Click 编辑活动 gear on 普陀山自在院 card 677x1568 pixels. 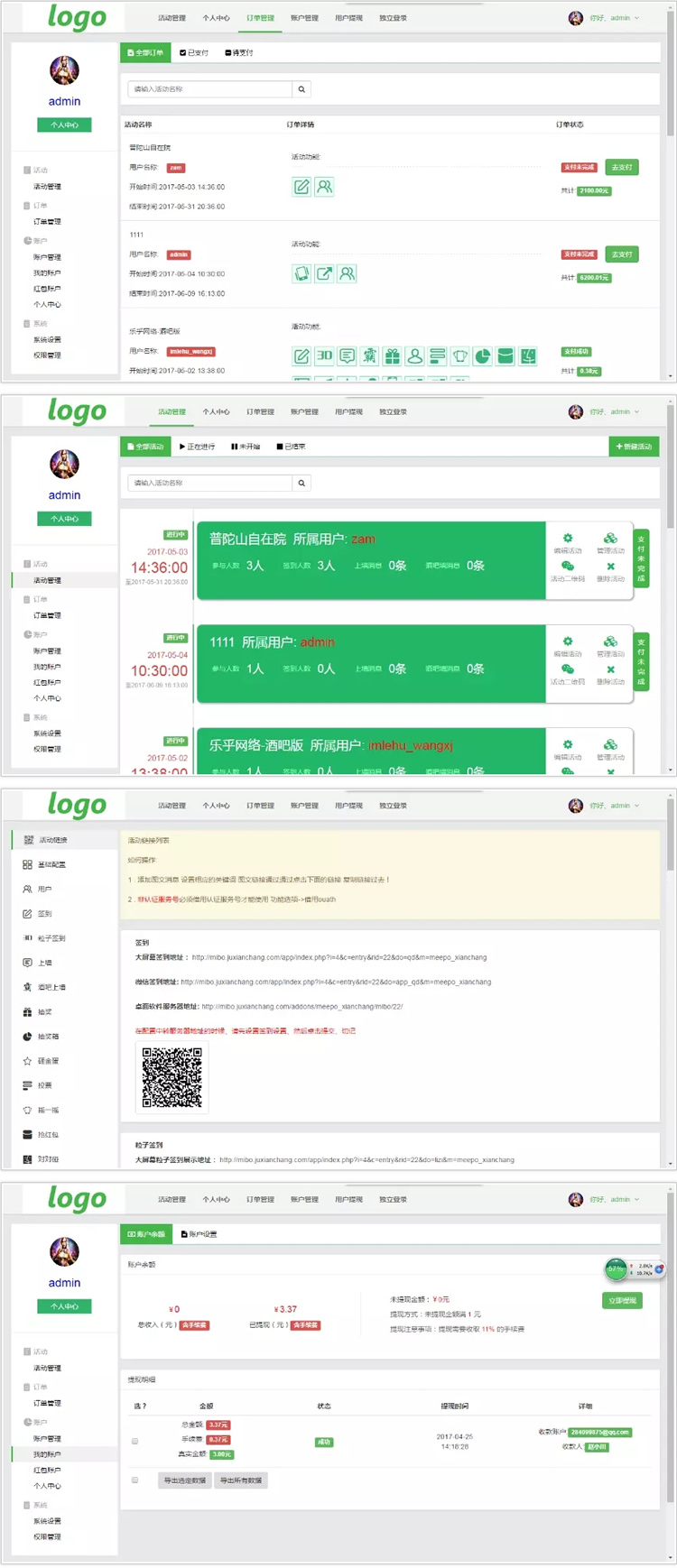[568, 538]
